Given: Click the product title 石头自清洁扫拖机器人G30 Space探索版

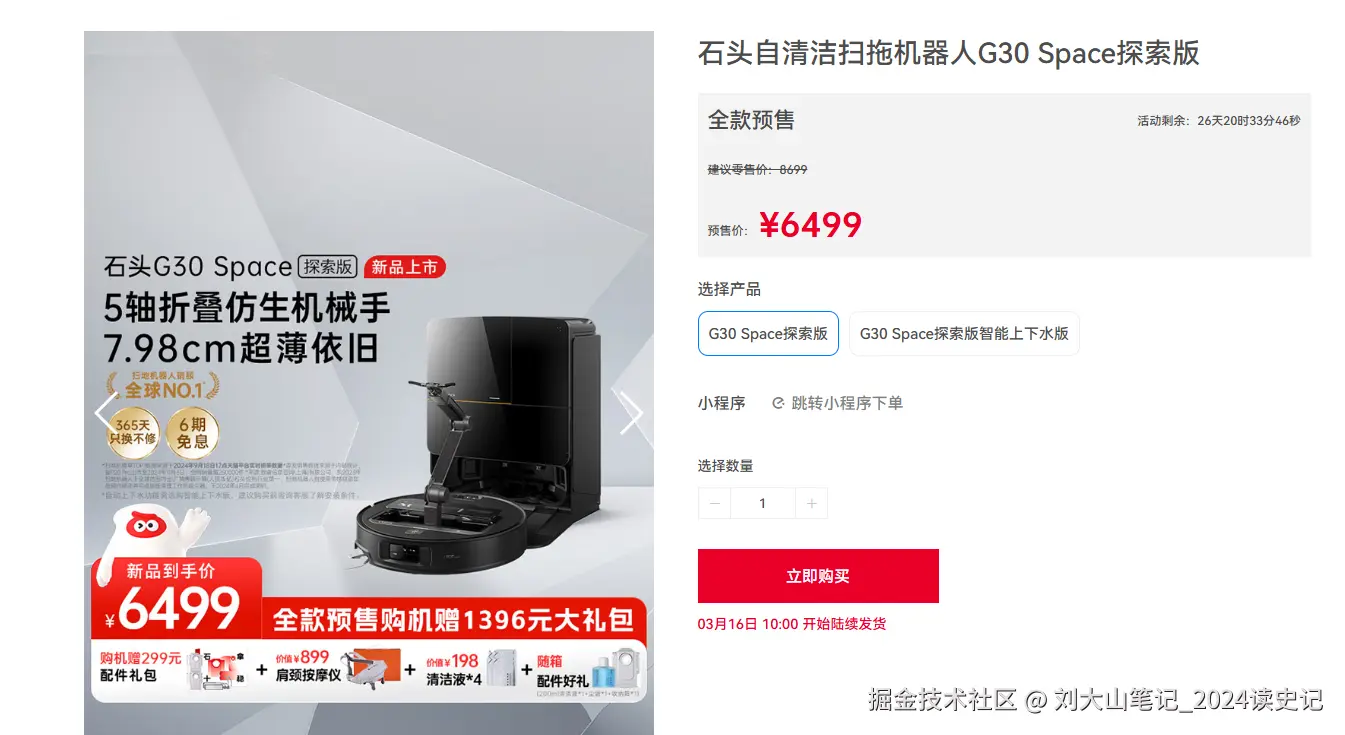Looking at the screenshot, I should pyautogui.click(x=948, y=52).
